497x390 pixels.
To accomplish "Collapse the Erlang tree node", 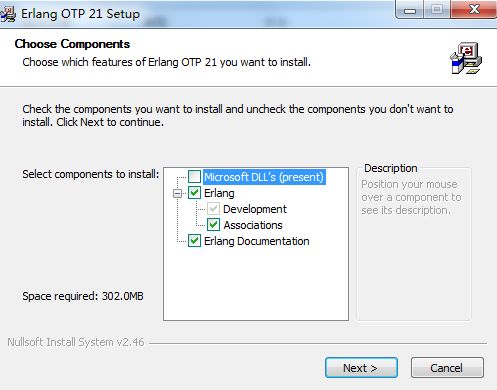I will click(178, 193).
